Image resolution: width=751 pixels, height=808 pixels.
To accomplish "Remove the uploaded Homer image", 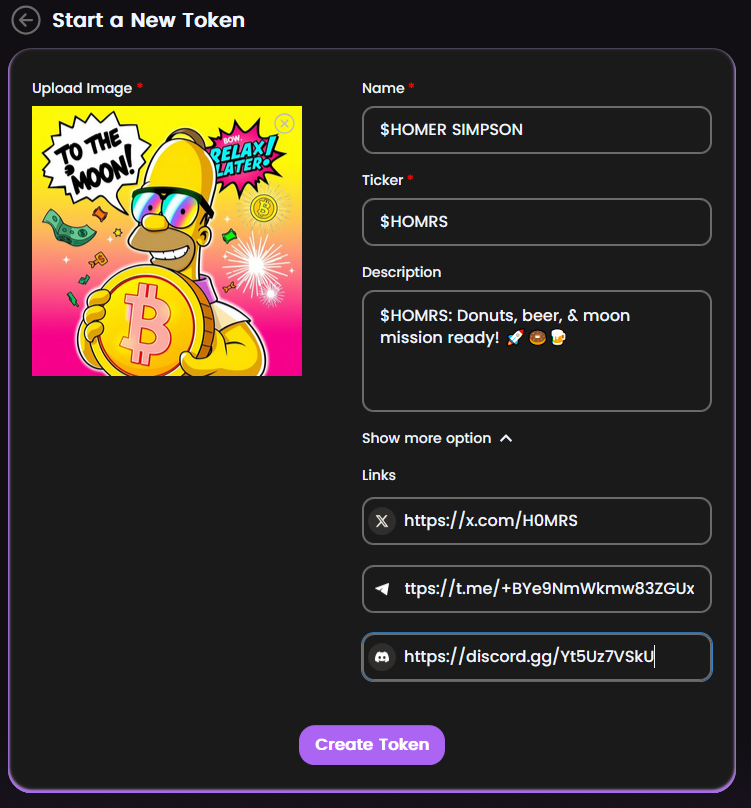I will [x=285, y=124].
